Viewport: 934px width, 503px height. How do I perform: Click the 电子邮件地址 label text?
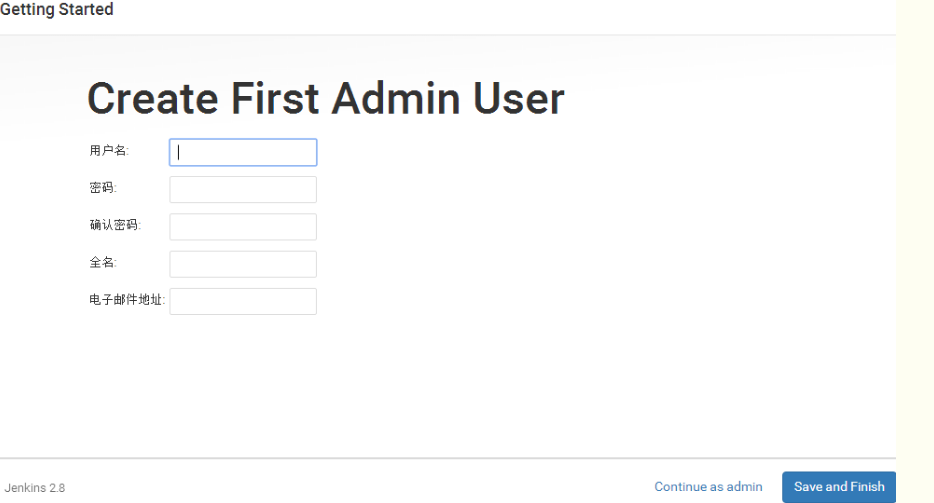tap(127, 299)
